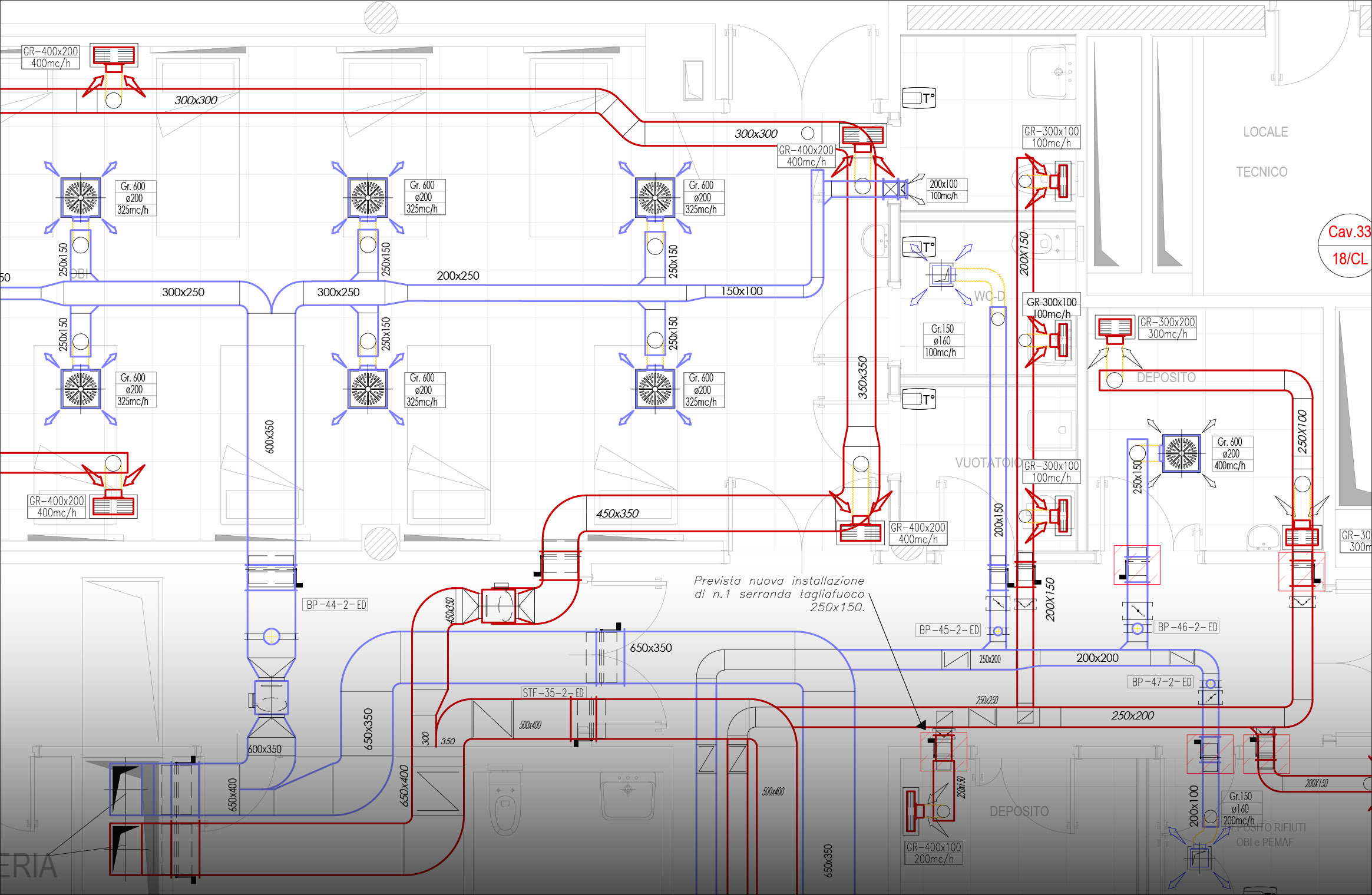Click the STF-35-2-ED label
The image size is (1372, 895).
pos(553,692)
